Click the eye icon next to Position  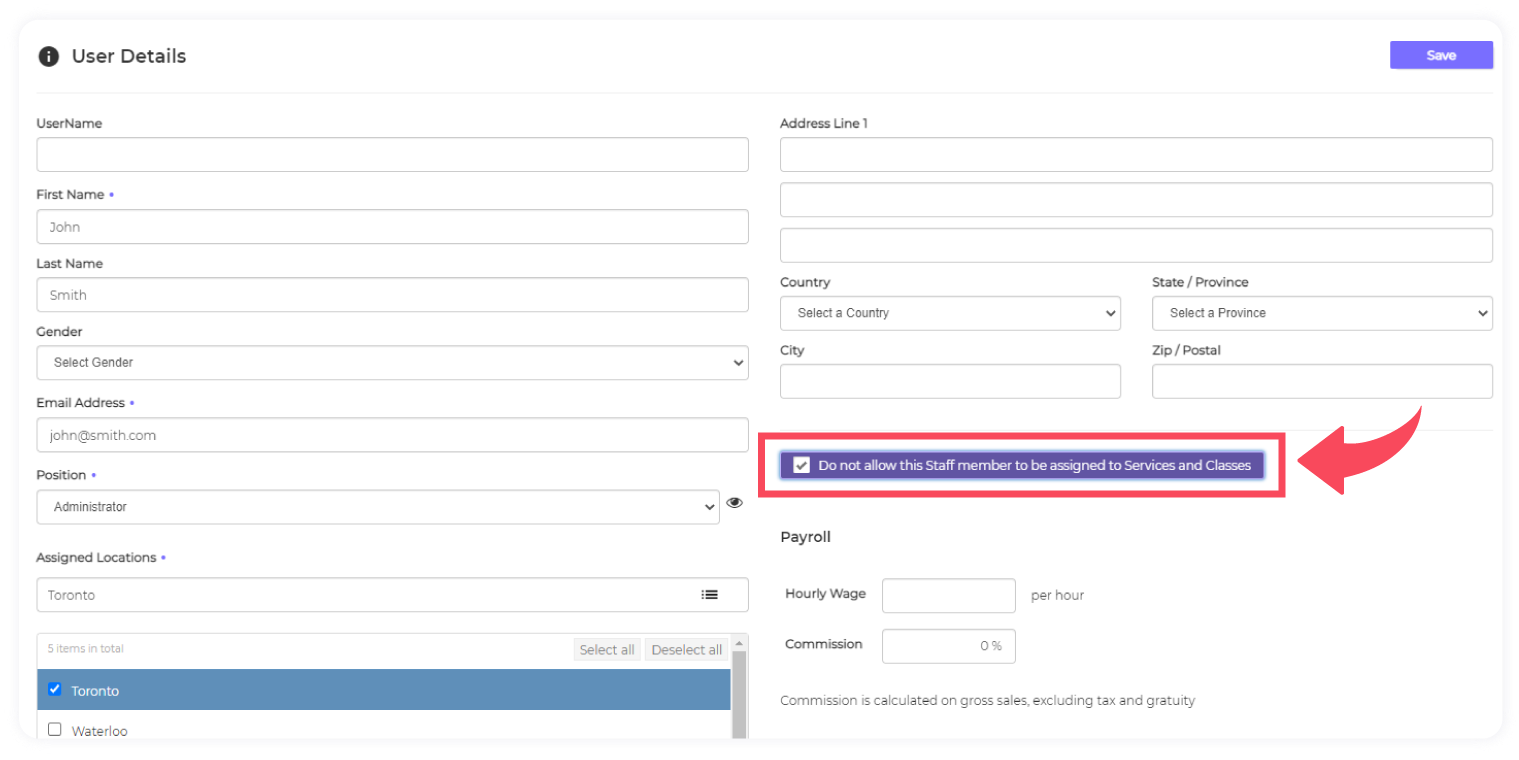(734, 503)
